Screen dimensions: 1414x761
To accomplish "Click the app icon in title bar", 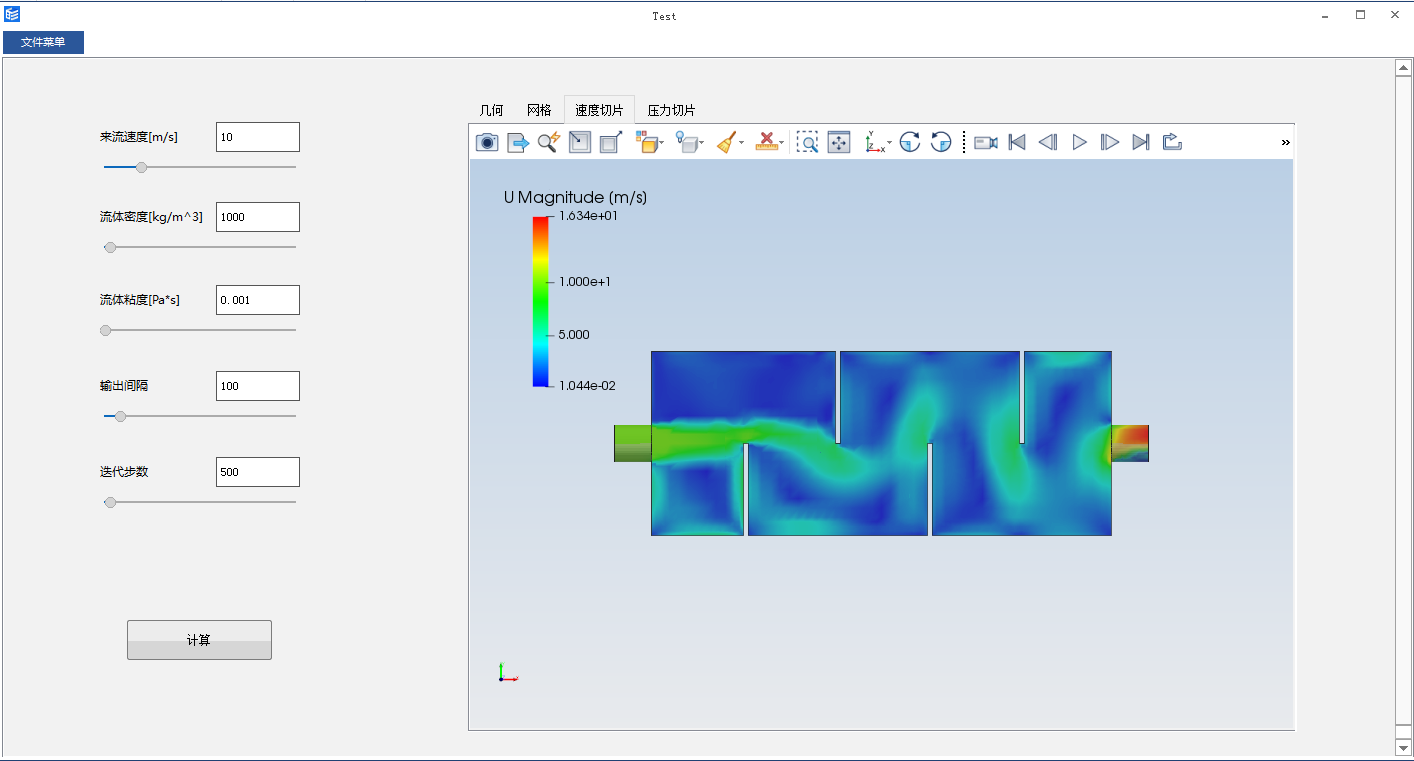I will click(x=12, y=14).
